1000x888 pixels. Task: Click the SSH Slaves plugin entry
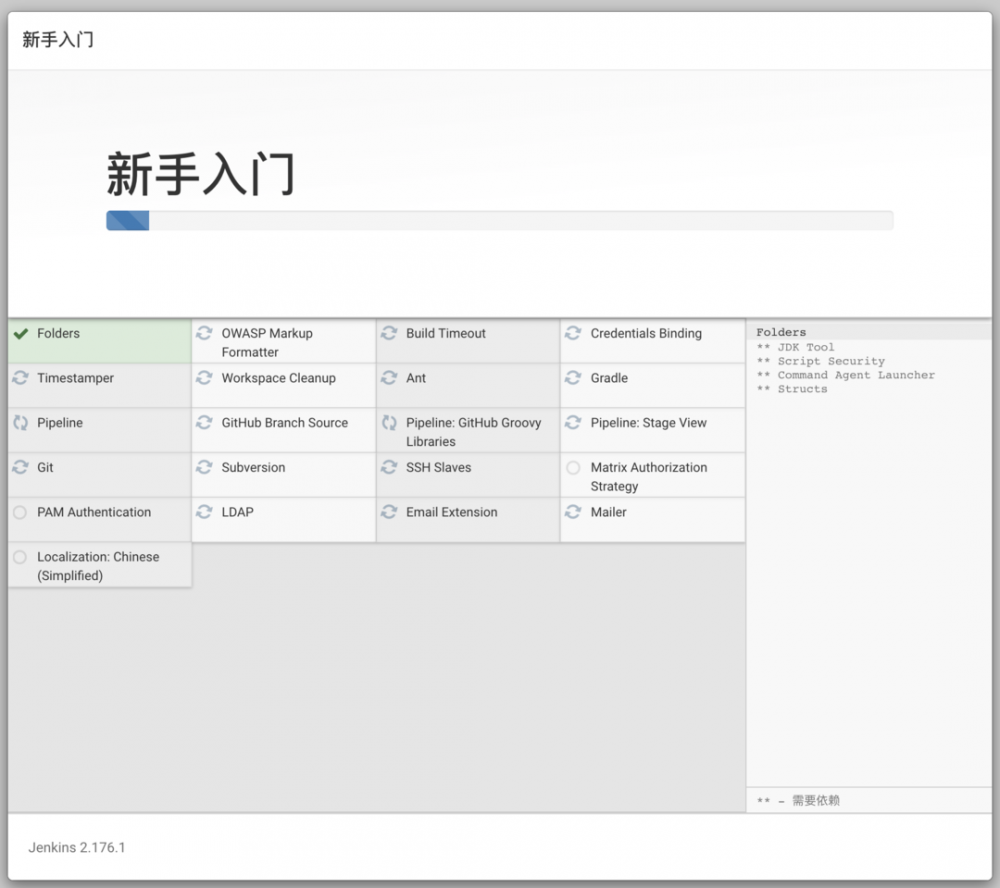pos(441,467)
